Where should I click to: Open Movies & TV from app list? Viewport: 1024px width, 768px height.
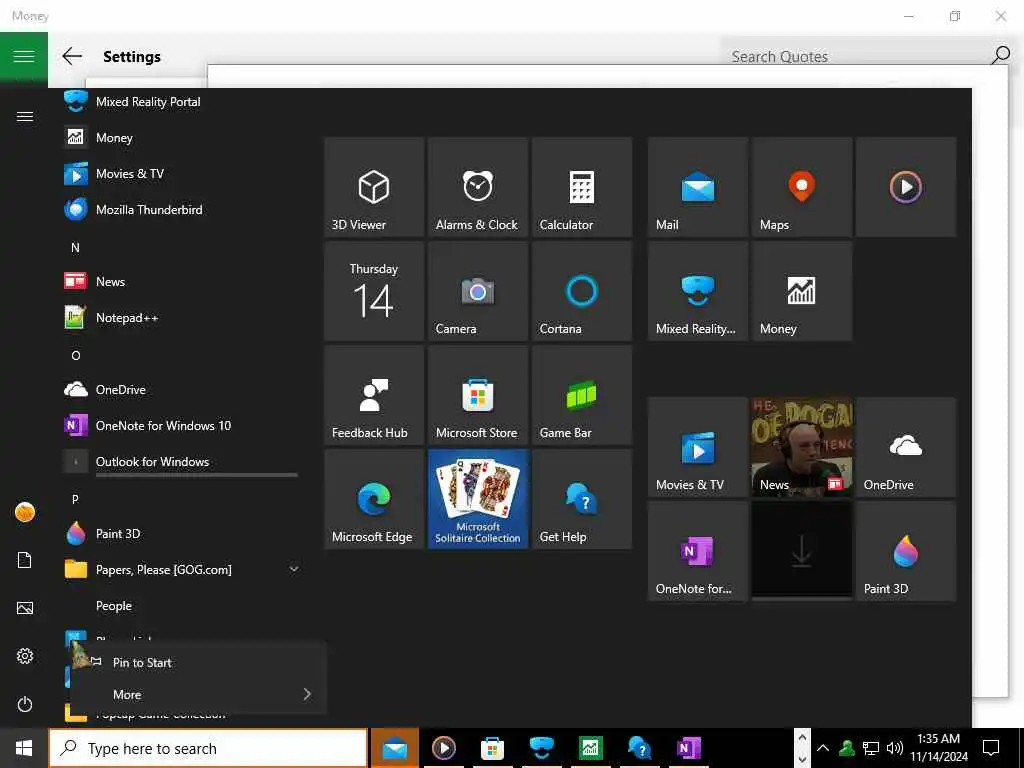[182, 174]
